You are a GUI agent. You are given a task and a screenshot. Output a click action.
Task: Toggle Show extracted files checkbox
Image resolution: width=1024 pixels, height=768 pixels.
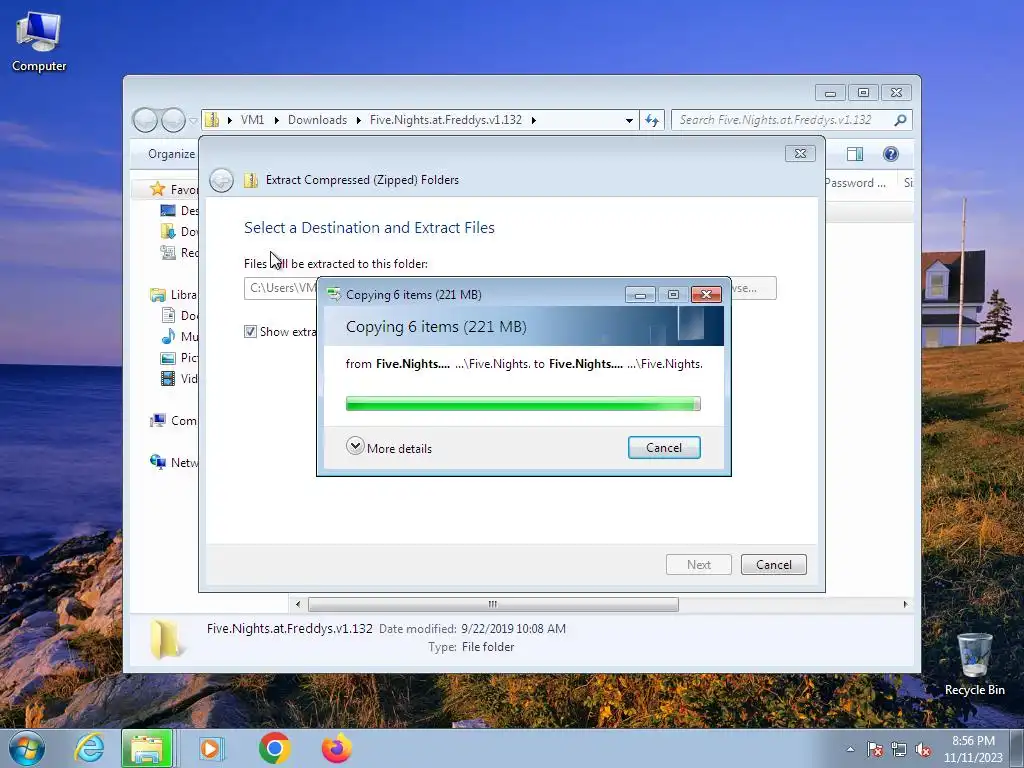pyautogui.click(x=250, y=332)
